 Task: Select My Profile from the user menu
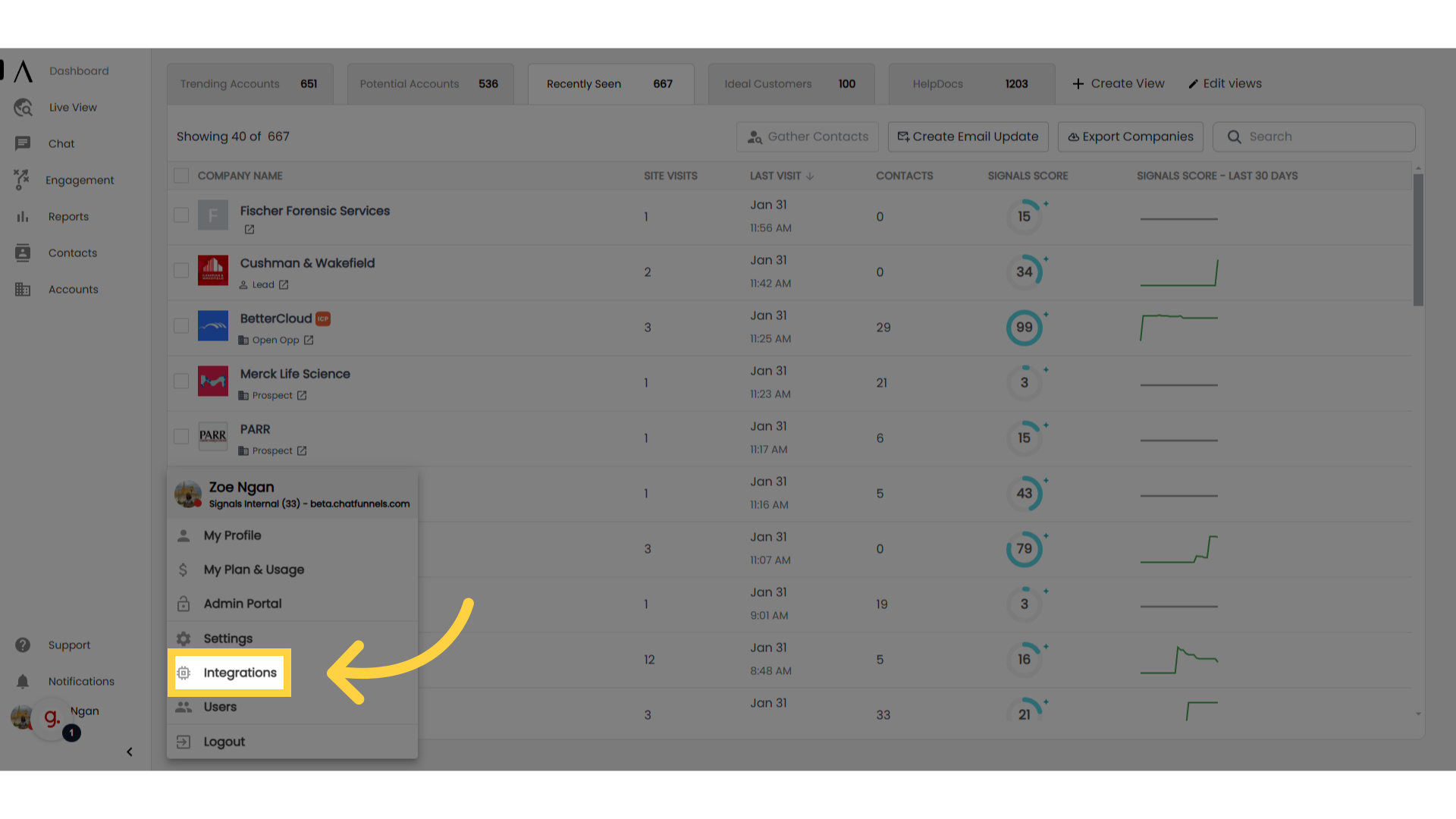292,535
